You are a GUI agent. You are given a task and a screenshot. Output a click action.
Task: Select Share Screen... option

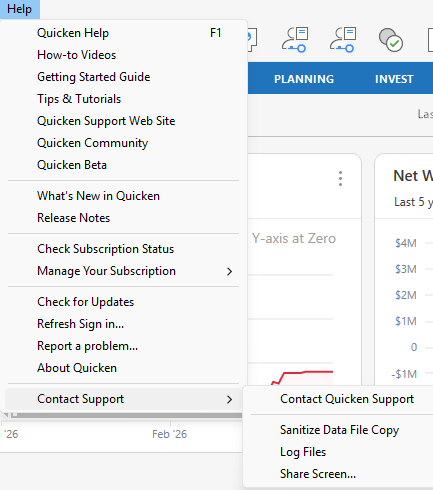339,474
